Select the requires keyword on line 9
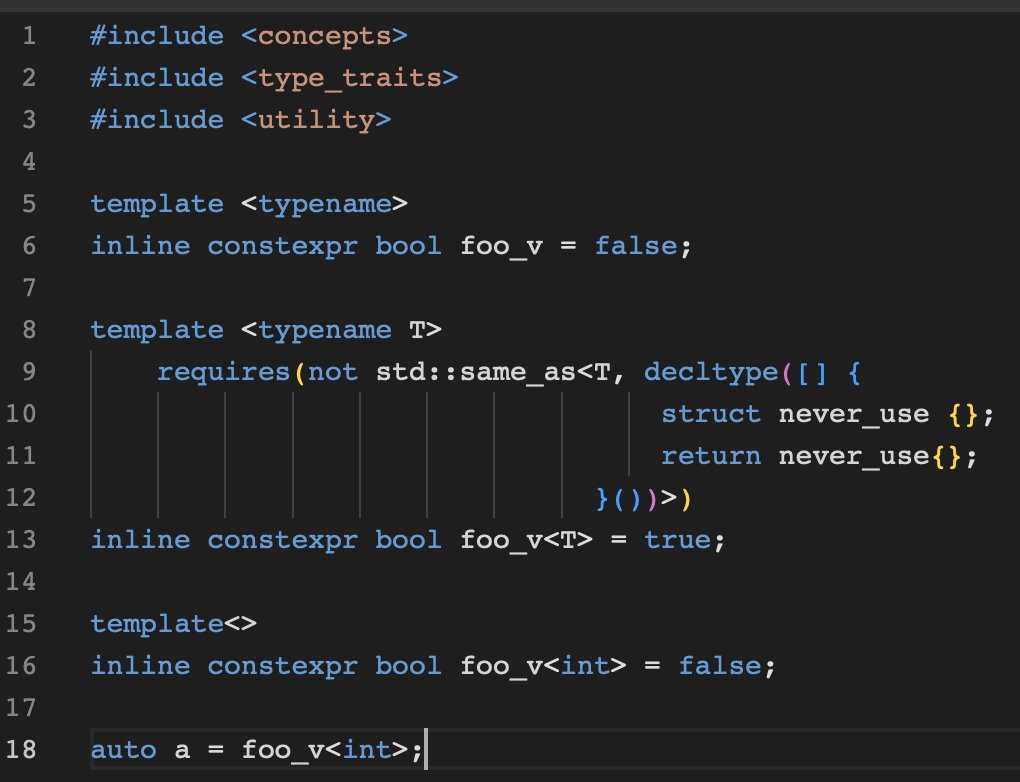 pos(223,371)
